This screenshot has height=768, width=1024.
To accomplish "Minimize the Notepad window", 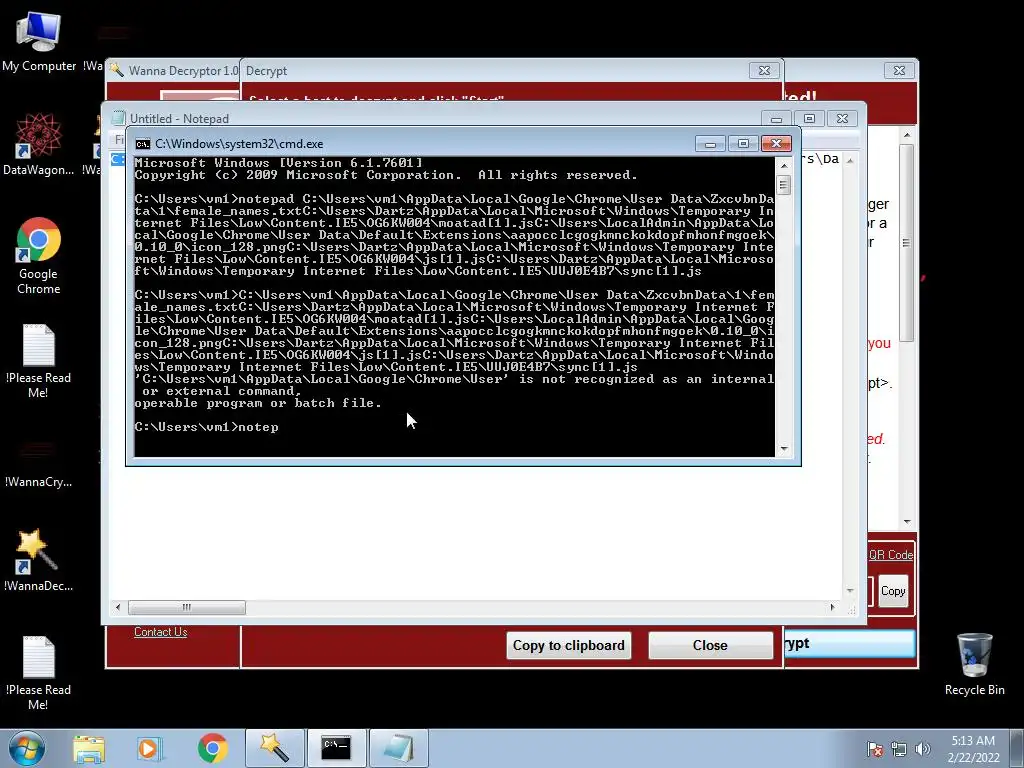I will 776,119.
